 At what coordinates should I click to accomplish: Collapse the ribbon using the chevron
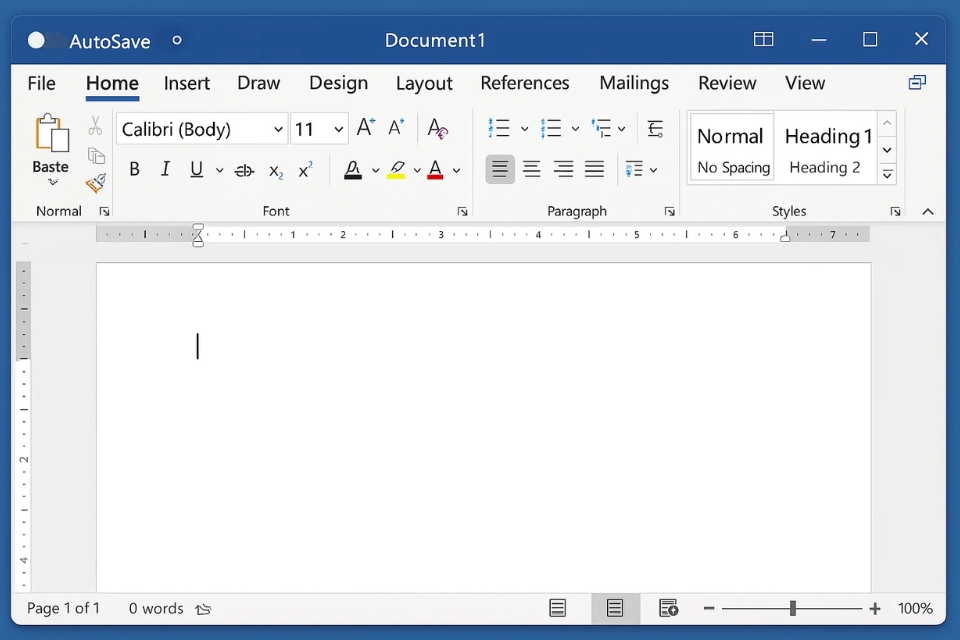pyautogui.click(x=928, y=211)
